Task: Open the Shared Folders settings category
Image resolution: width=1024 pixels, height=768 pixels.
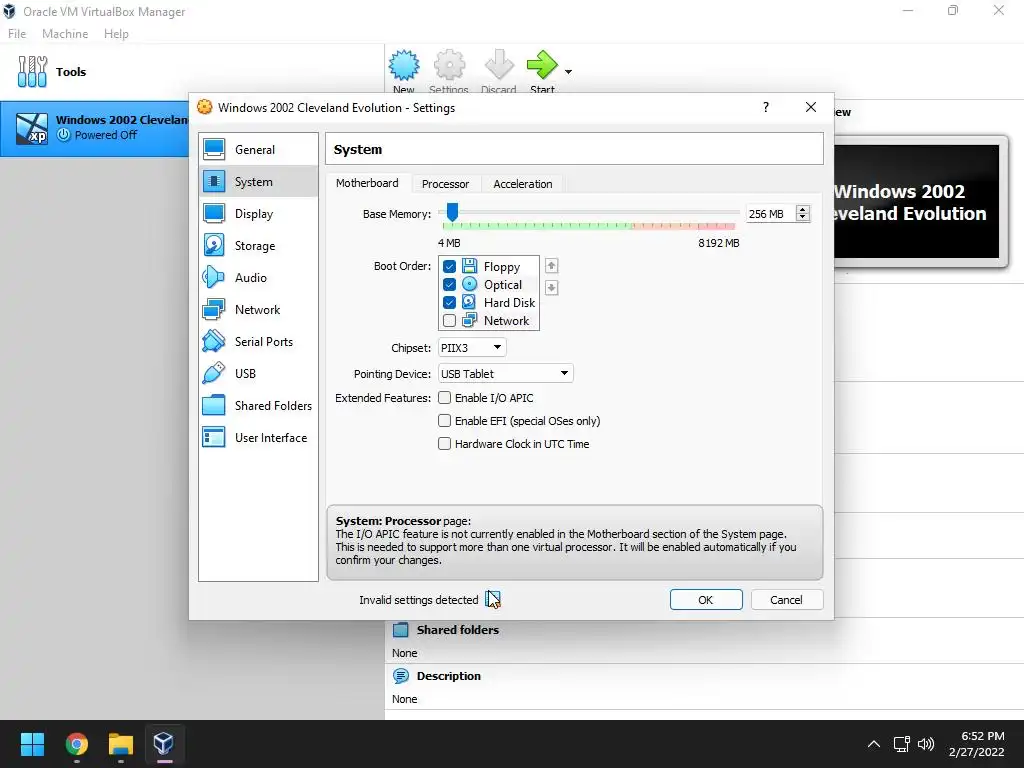Action: (258, 406)
